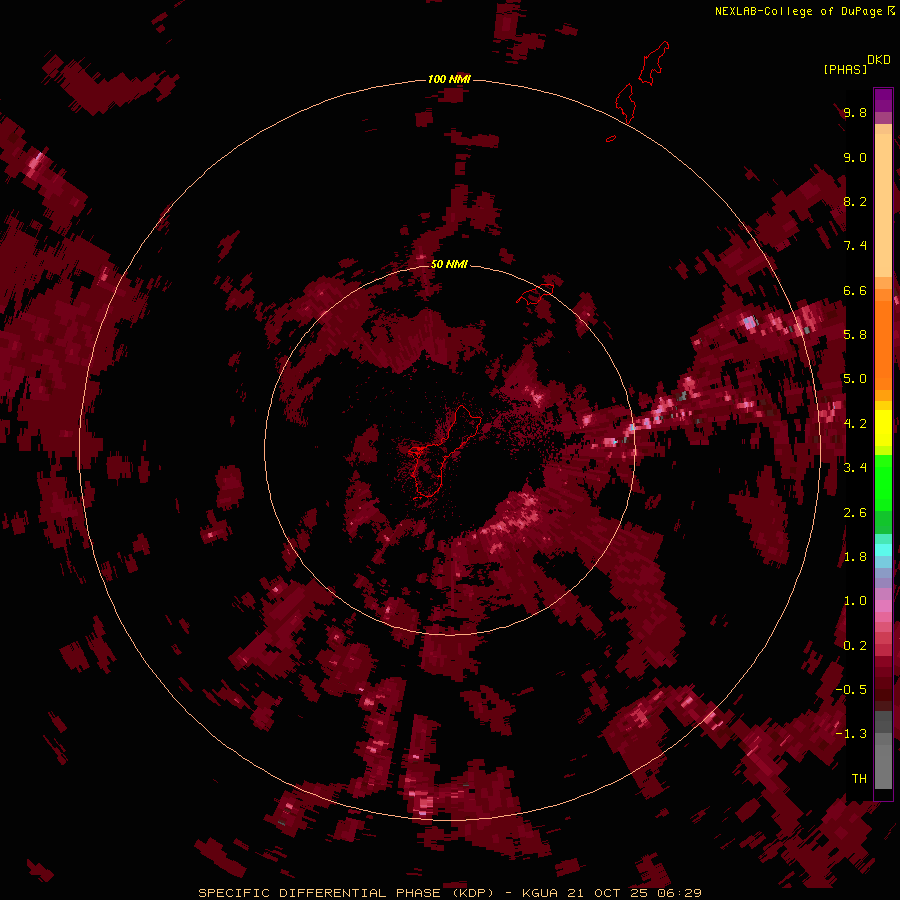Click the KGUA station identifier
The image size is (900, 900).
point(541,893)
